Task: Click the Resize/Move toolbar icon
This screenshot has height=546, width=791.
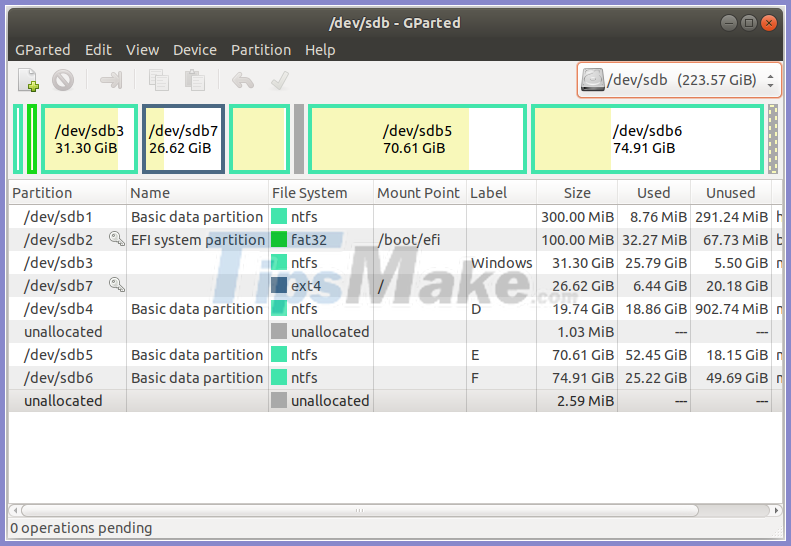Action: (x=111, y=80)
